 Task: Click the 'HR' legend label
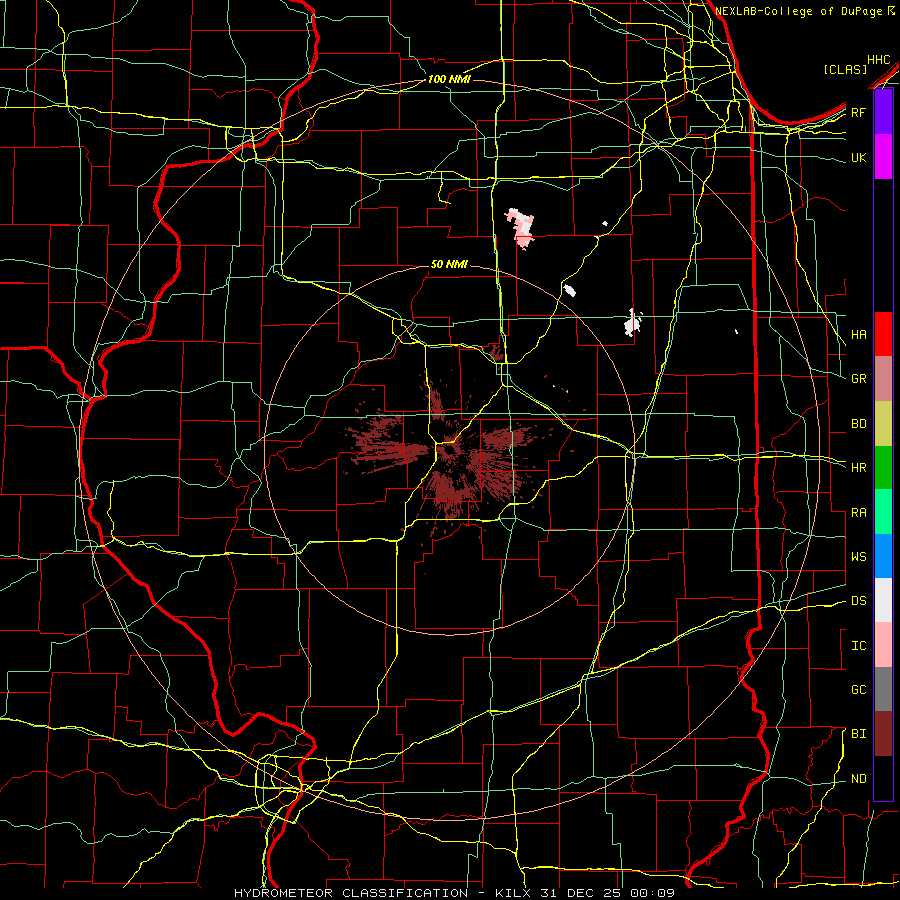(858, 468)
